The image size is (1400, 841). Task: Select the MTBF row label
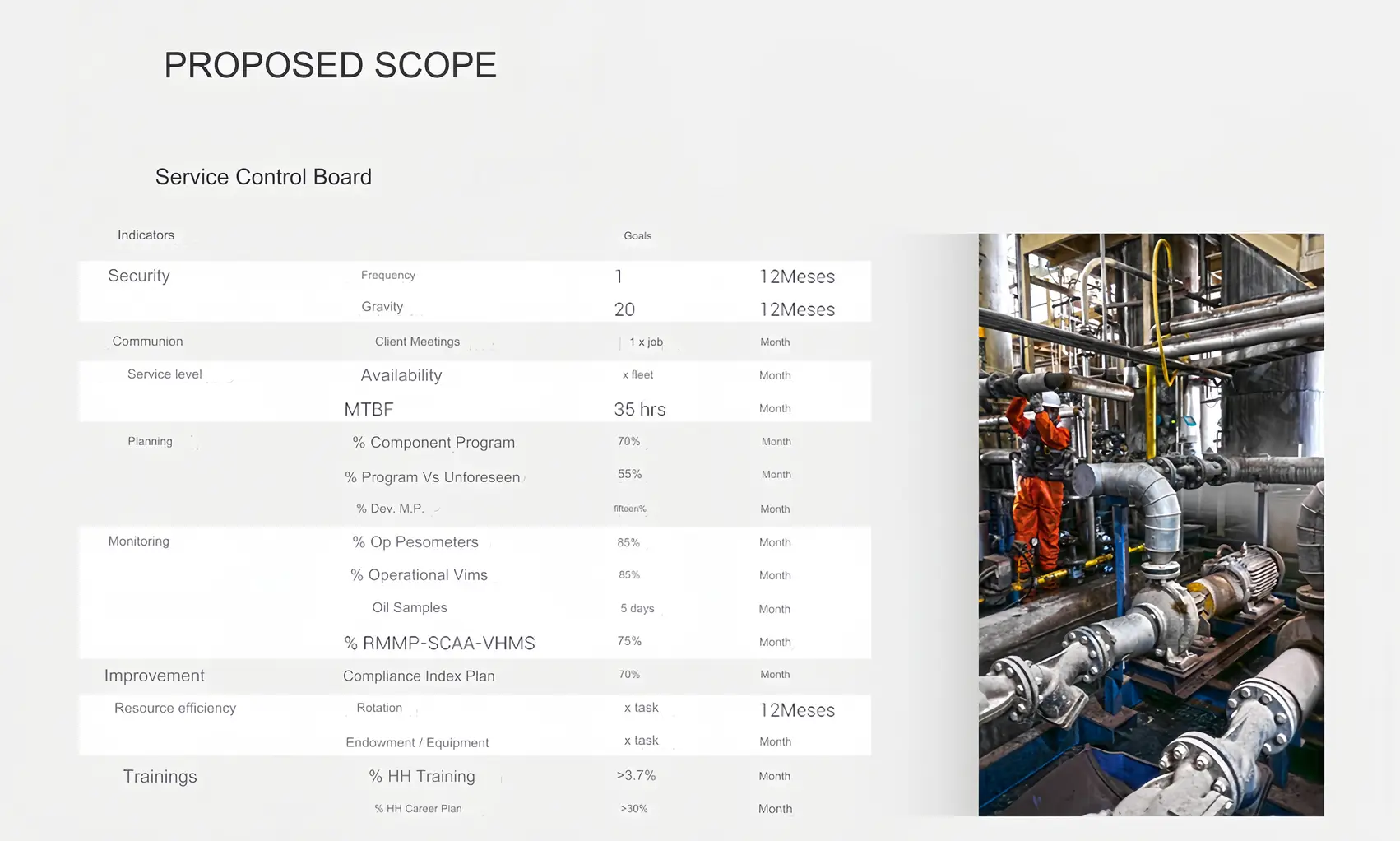pos(369,409)
